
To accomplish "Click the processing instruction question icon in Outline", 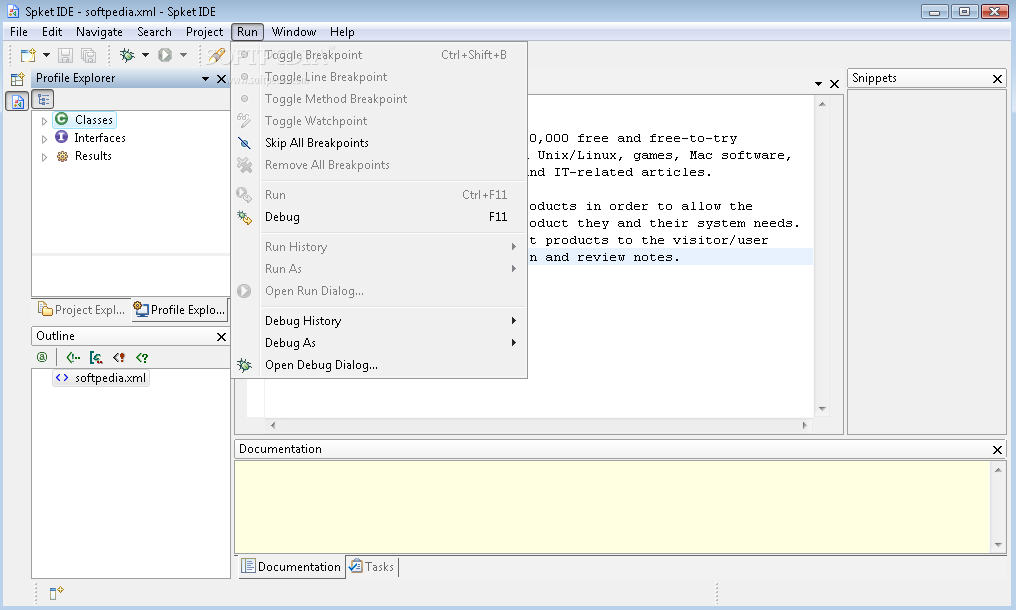I will [142, 357].
